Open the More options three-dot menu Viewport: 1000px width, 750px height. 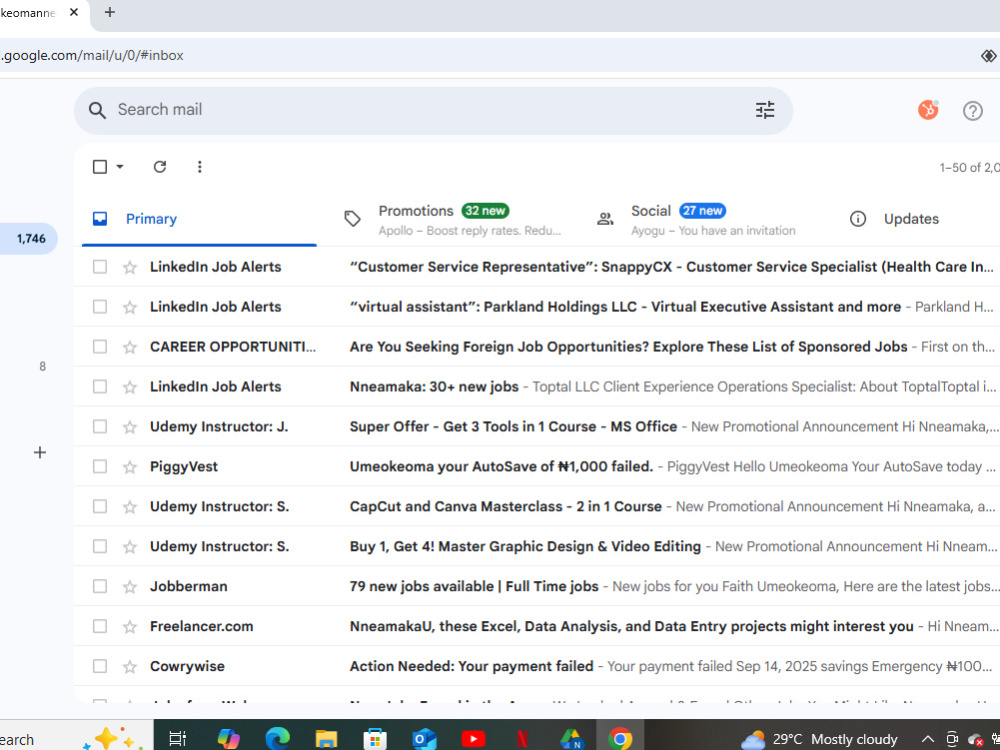(x=200, y=166)
